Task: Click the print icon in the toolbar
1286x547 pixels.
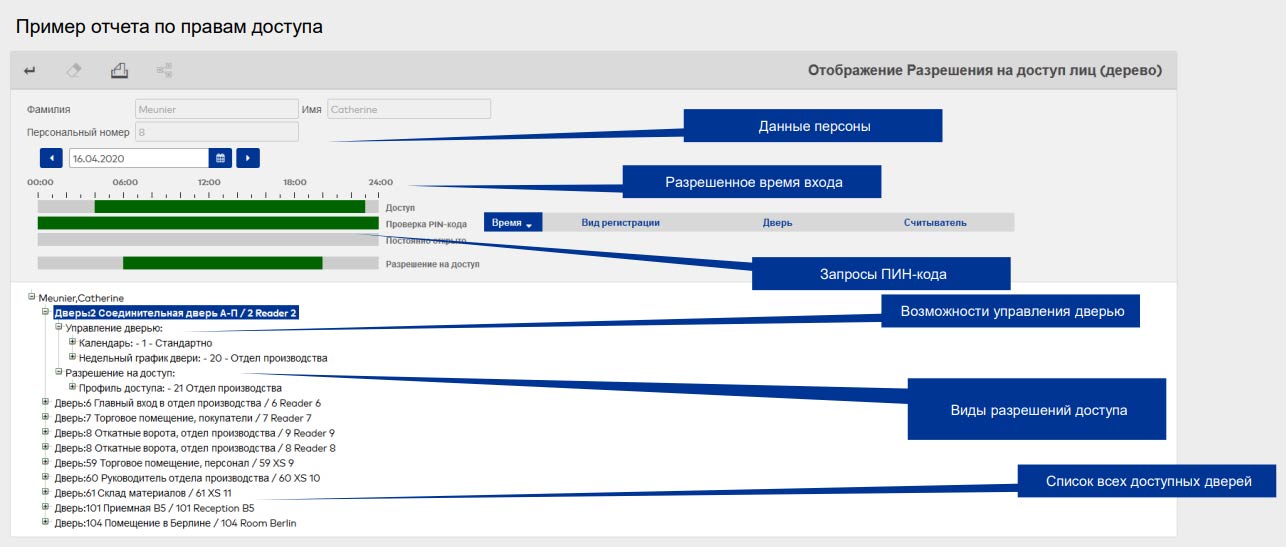Action: click(119, 71)
